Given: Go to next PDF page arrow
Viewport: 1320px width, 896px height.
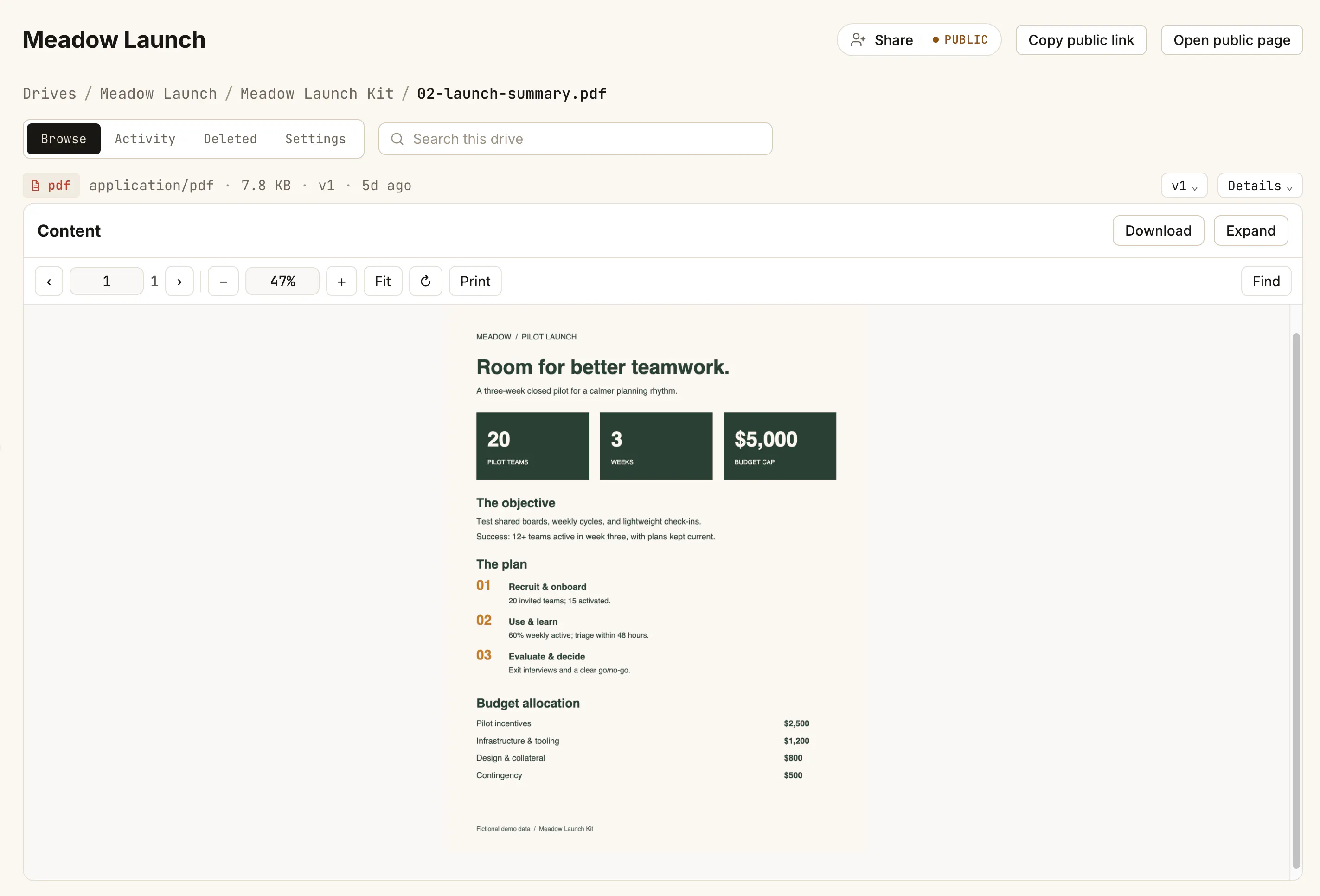Looking at the screenshot, I should [179, 281].
